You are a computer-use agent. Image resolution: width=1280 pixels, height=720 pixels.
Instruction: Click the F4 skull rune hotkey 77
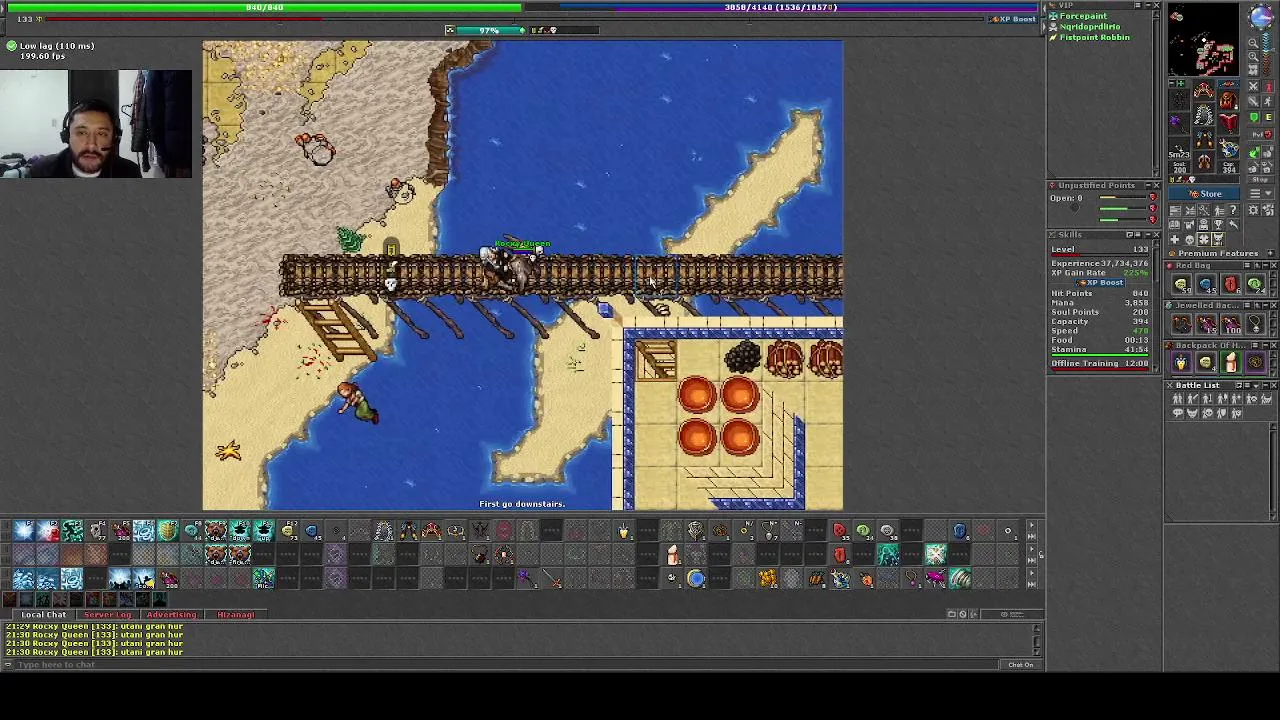pyautogui.click(x=96, y=531)
